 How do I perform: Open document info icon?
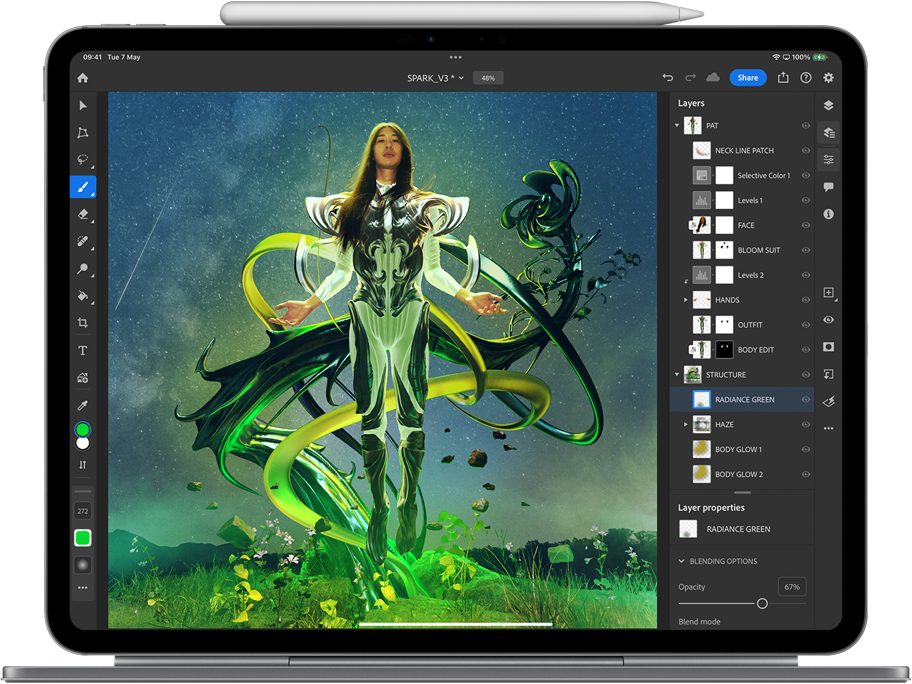pyautogui.click(x=829, y=214)
